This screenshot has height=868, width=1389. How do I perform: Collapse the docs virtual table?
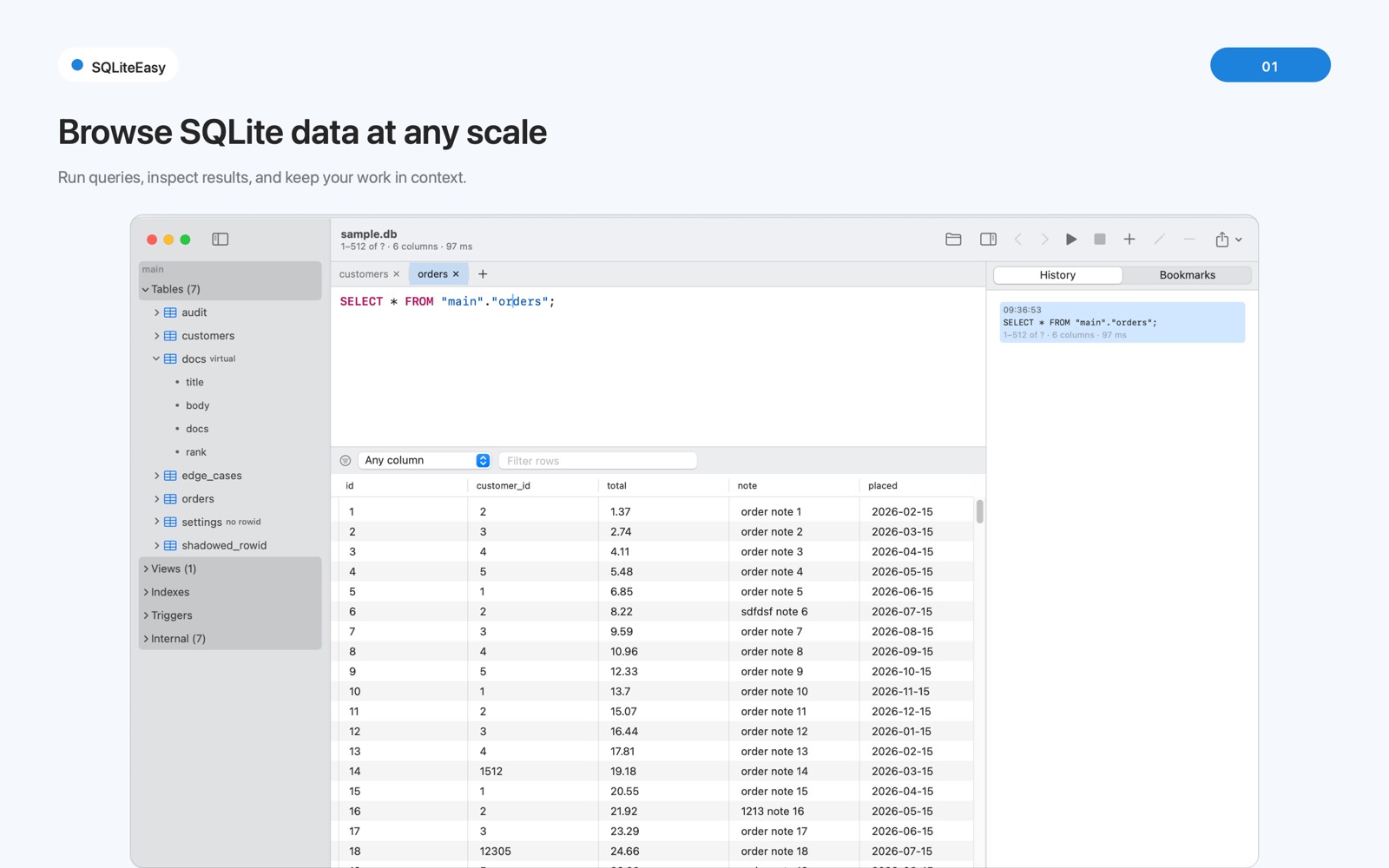tap(156, 359)
